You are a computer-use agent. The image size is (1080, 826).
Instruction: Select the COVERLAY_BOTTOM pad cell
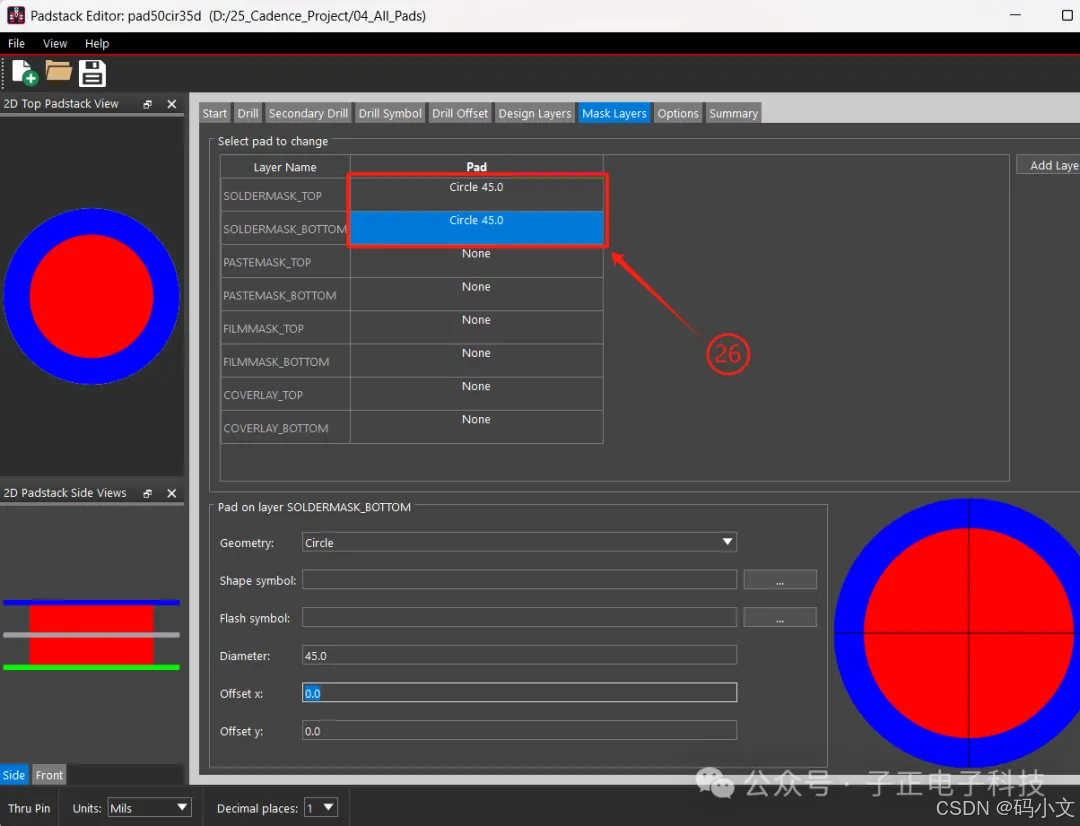coord(477,426)
